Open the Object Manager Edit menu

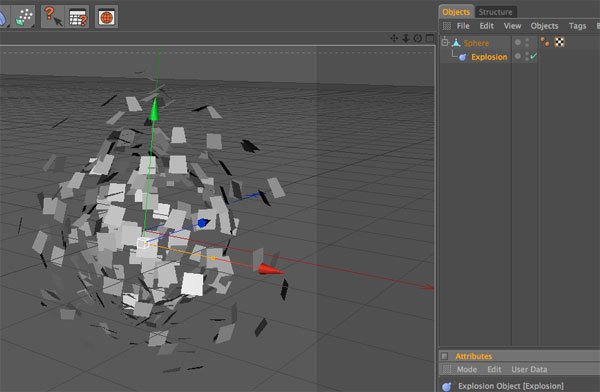(x=486, y=26)
